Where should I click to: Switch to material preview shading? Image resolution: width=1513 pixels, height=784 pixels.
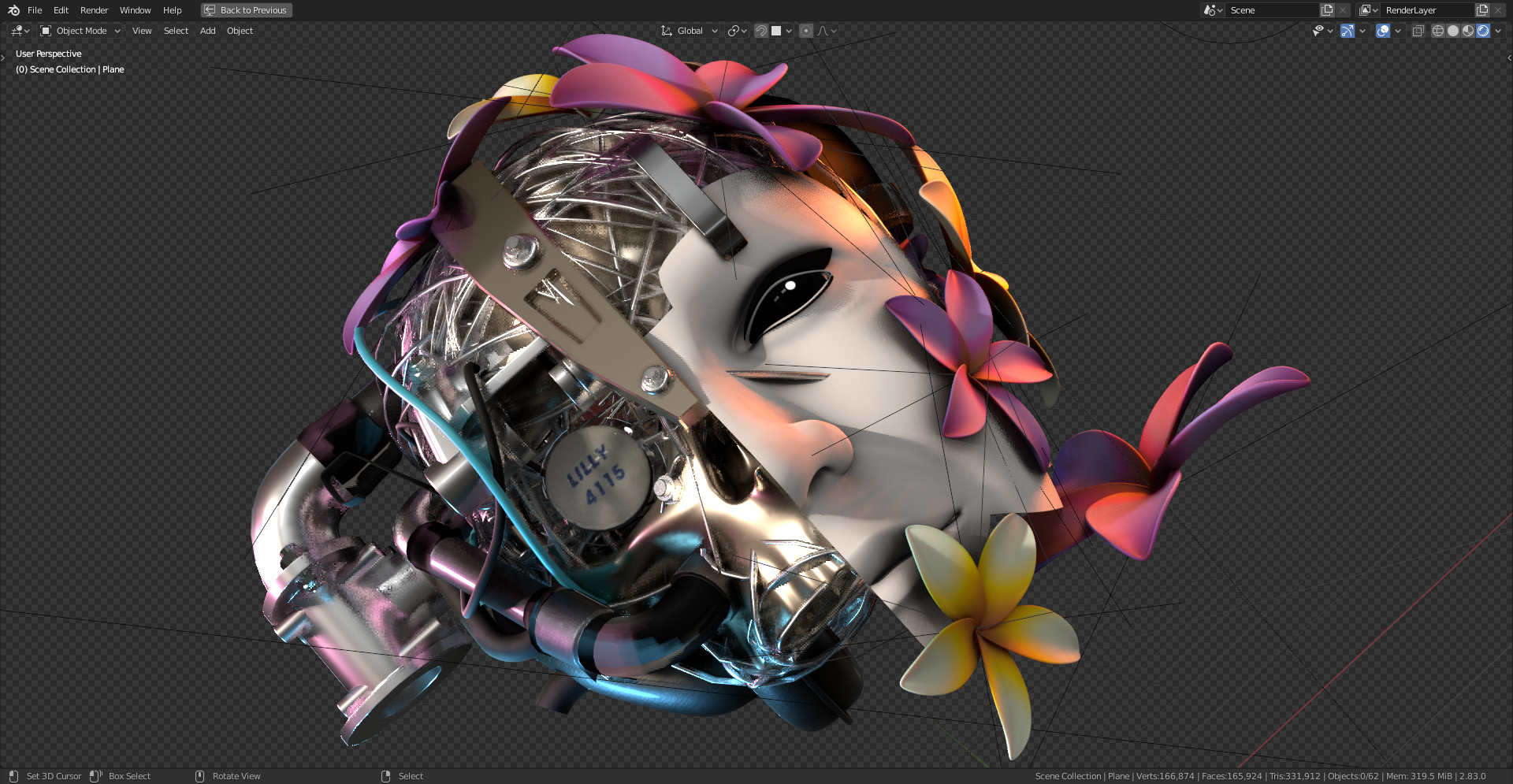tap(1468, 31)
